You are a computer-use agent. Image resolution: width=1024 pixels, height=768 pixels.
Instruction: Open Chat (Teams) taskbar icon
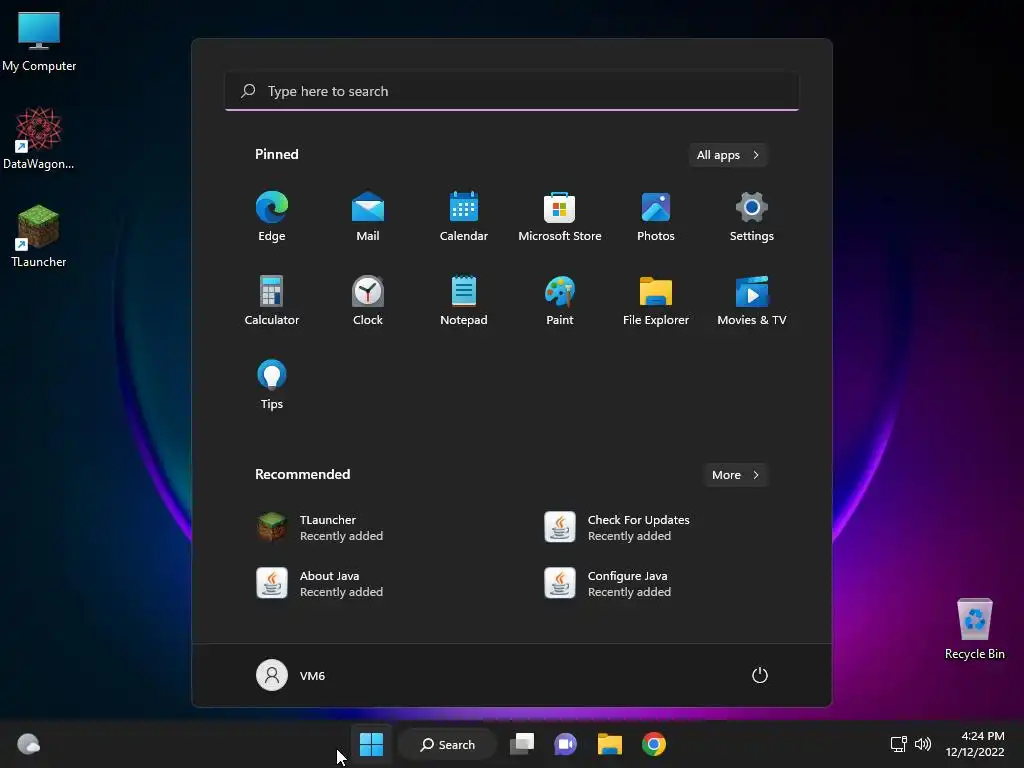(x=566, y=744)
